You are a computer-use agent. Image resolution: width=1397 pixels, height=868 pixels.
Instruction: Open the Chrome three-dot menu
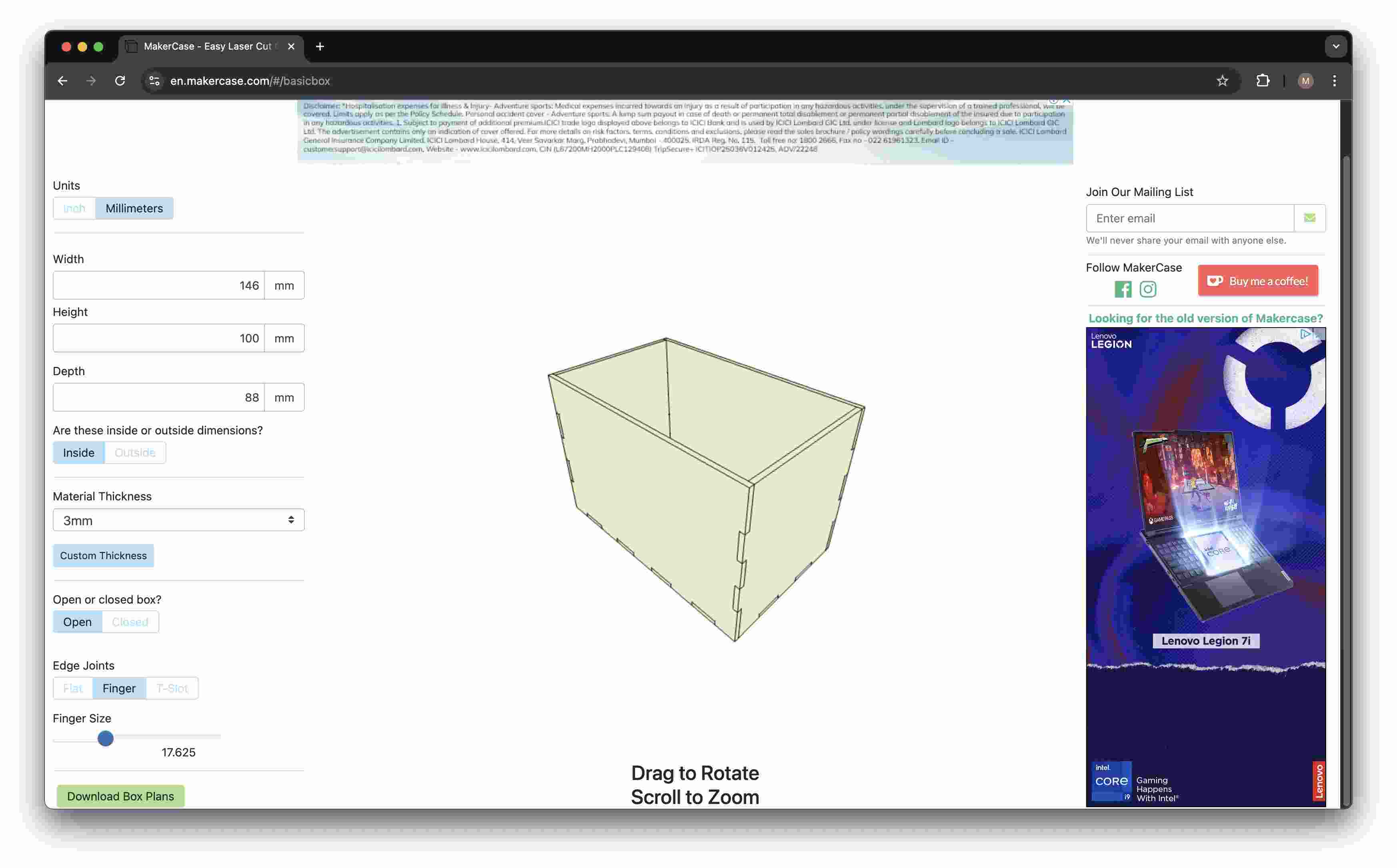point(1335,81)
